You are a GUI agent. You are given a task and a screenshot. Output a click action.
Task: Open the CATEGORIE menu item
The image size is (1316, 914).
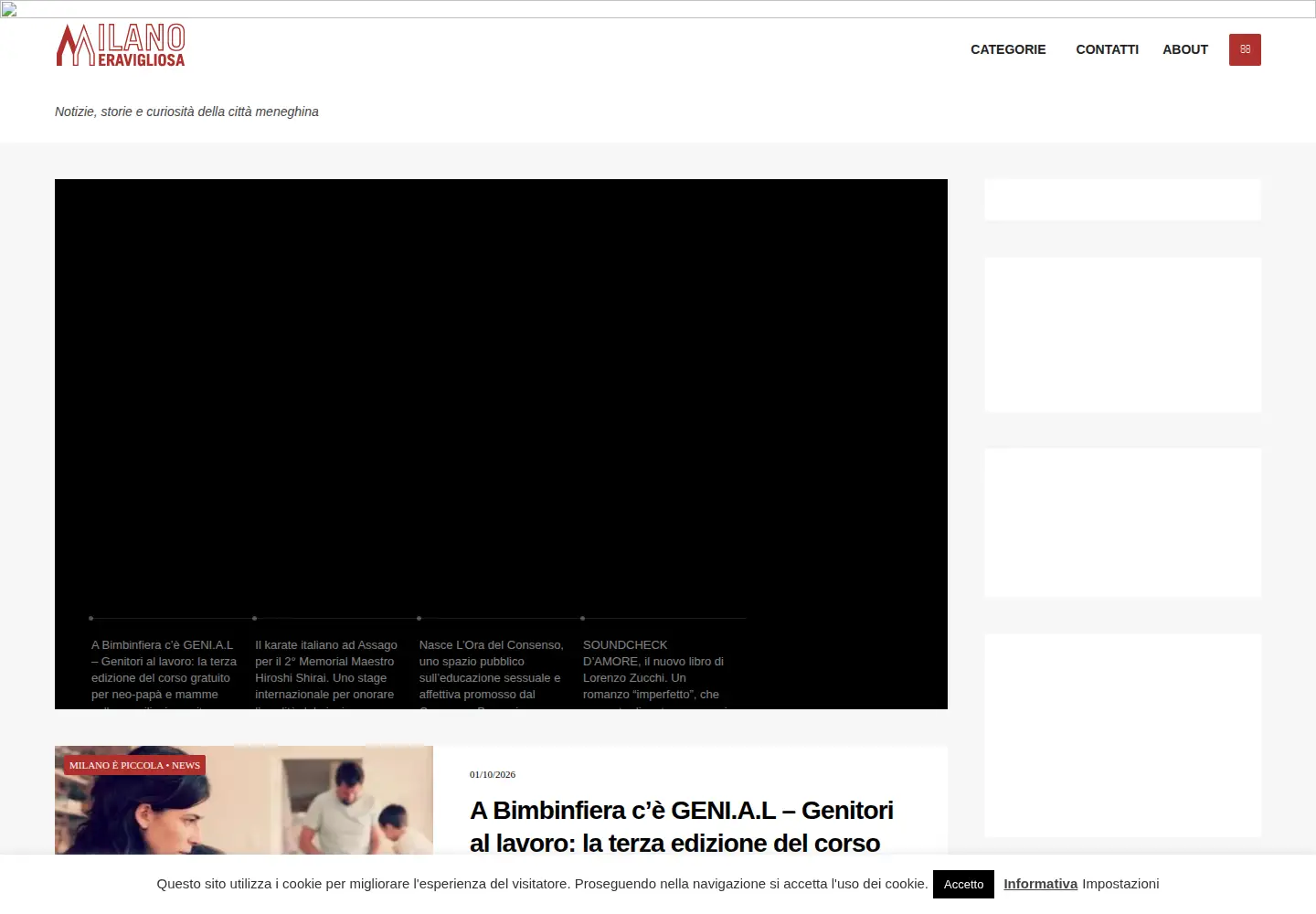[1008, 49]
